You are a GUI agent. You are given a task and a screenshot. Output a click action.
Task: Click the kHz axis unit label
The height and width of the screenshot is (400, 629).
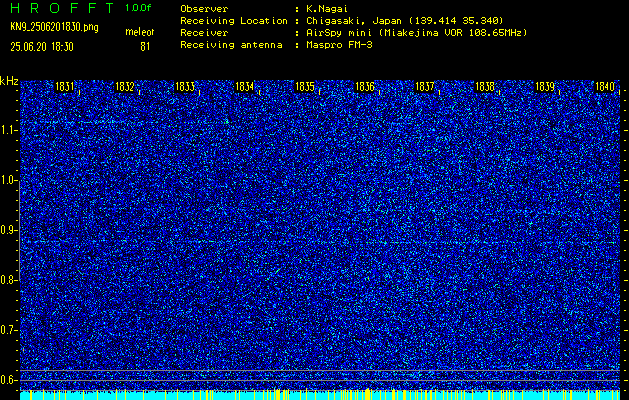coord(9,81)
